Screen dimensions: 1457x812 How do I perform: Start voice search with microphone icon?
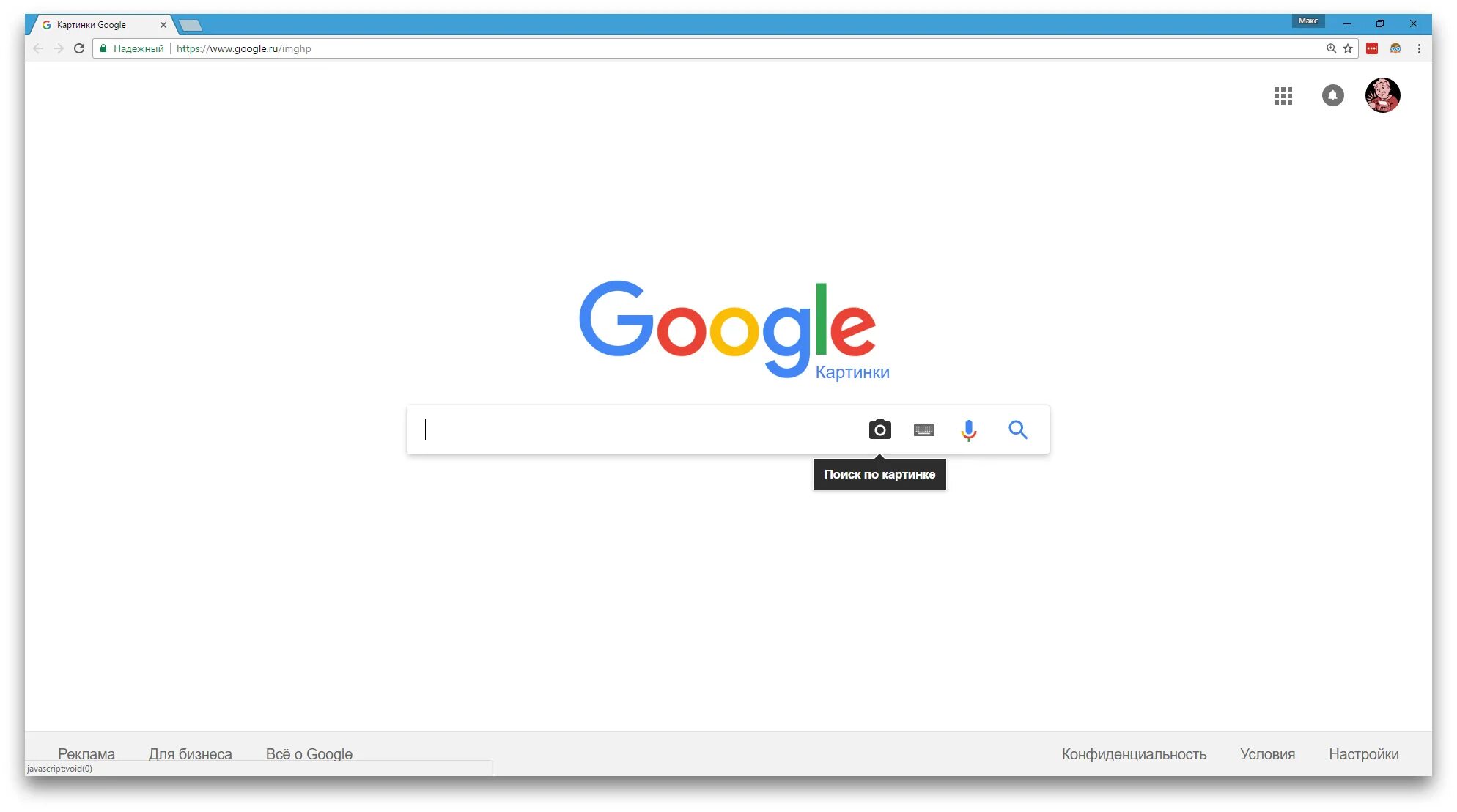(x=969, y=430)
